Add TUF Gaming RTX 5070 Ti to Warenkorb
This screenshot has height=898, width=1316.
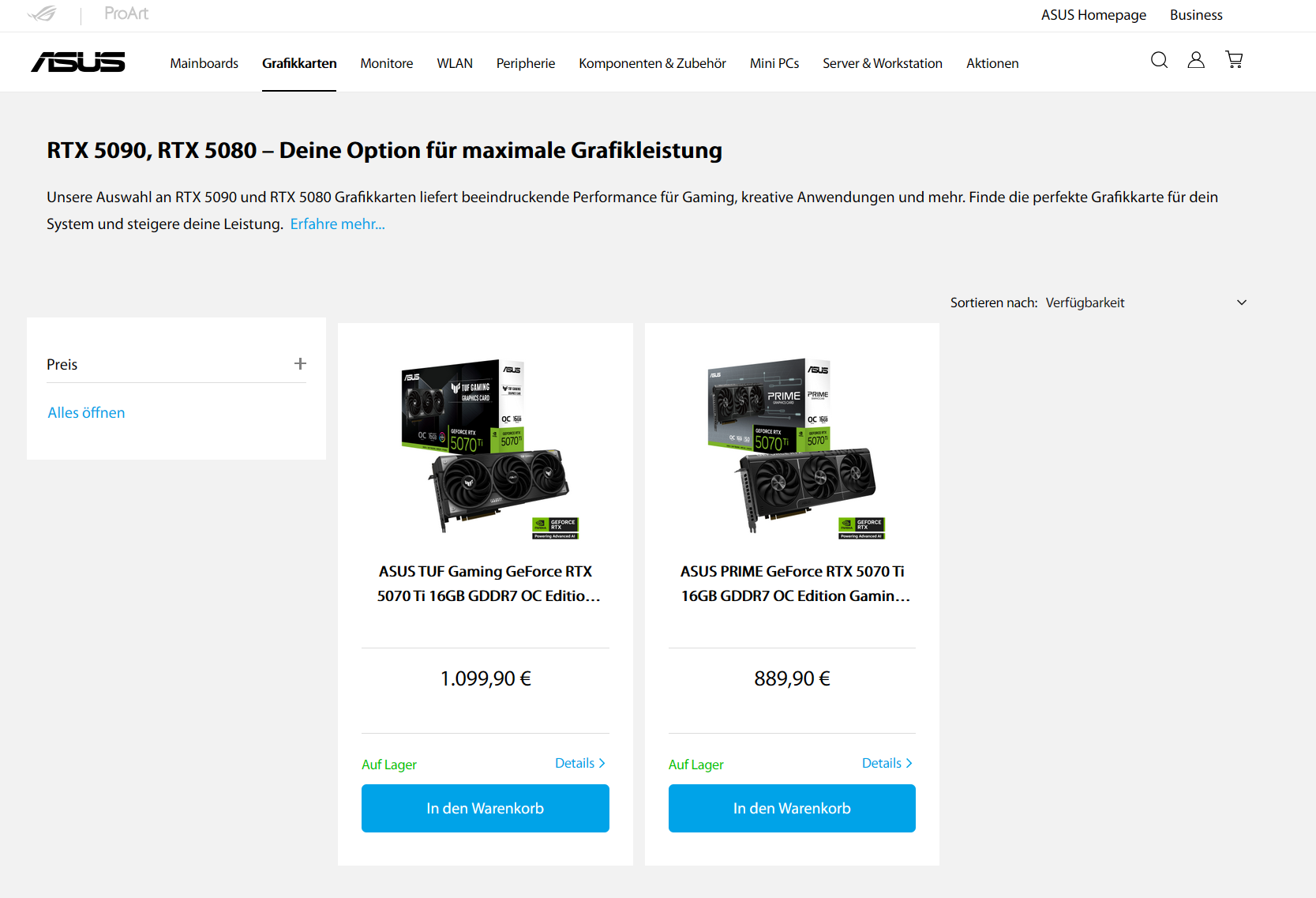pos(486,808)
